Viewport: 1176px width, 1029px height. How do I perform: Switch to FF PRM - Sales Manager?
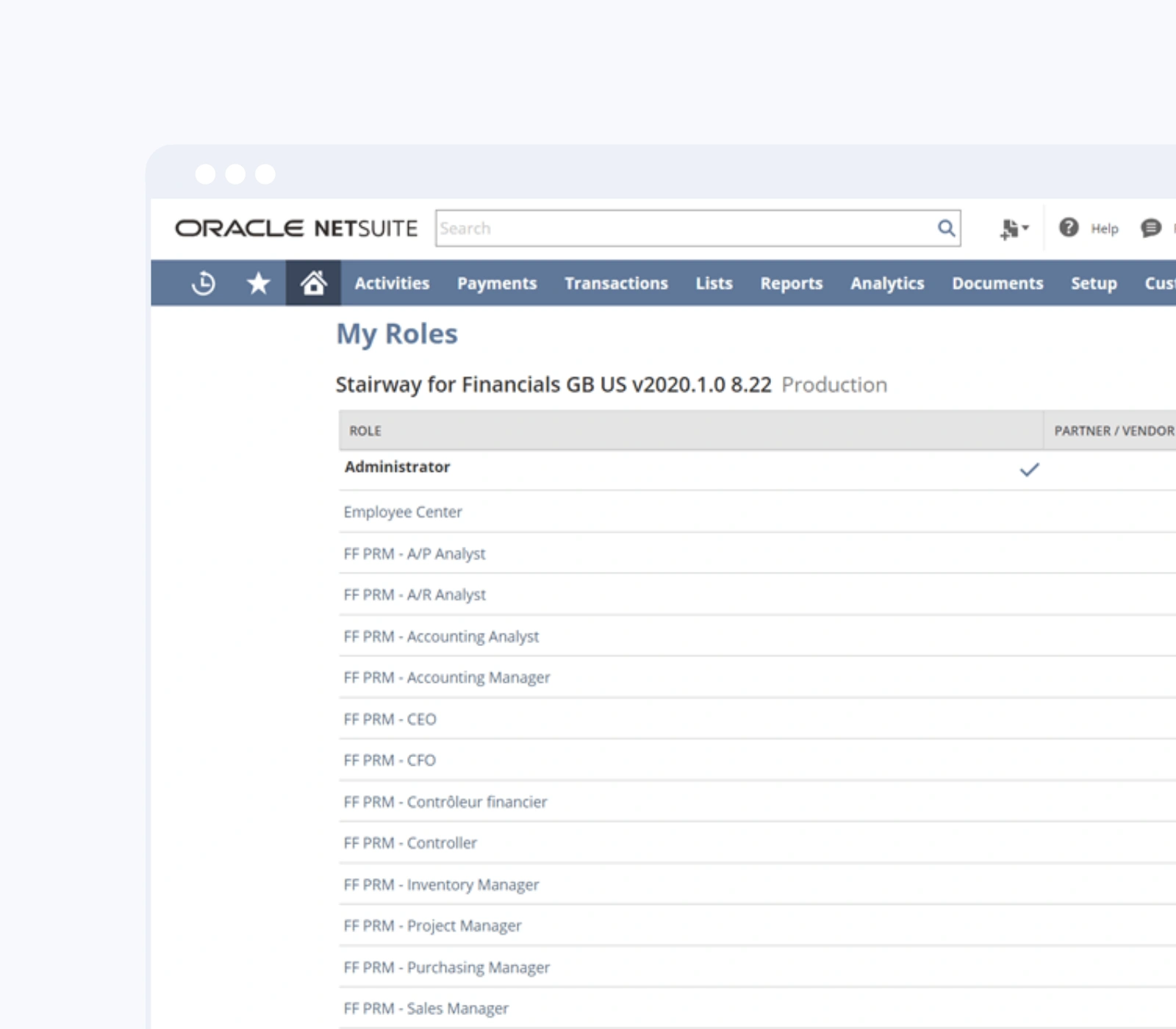[x=426, y=1008]
